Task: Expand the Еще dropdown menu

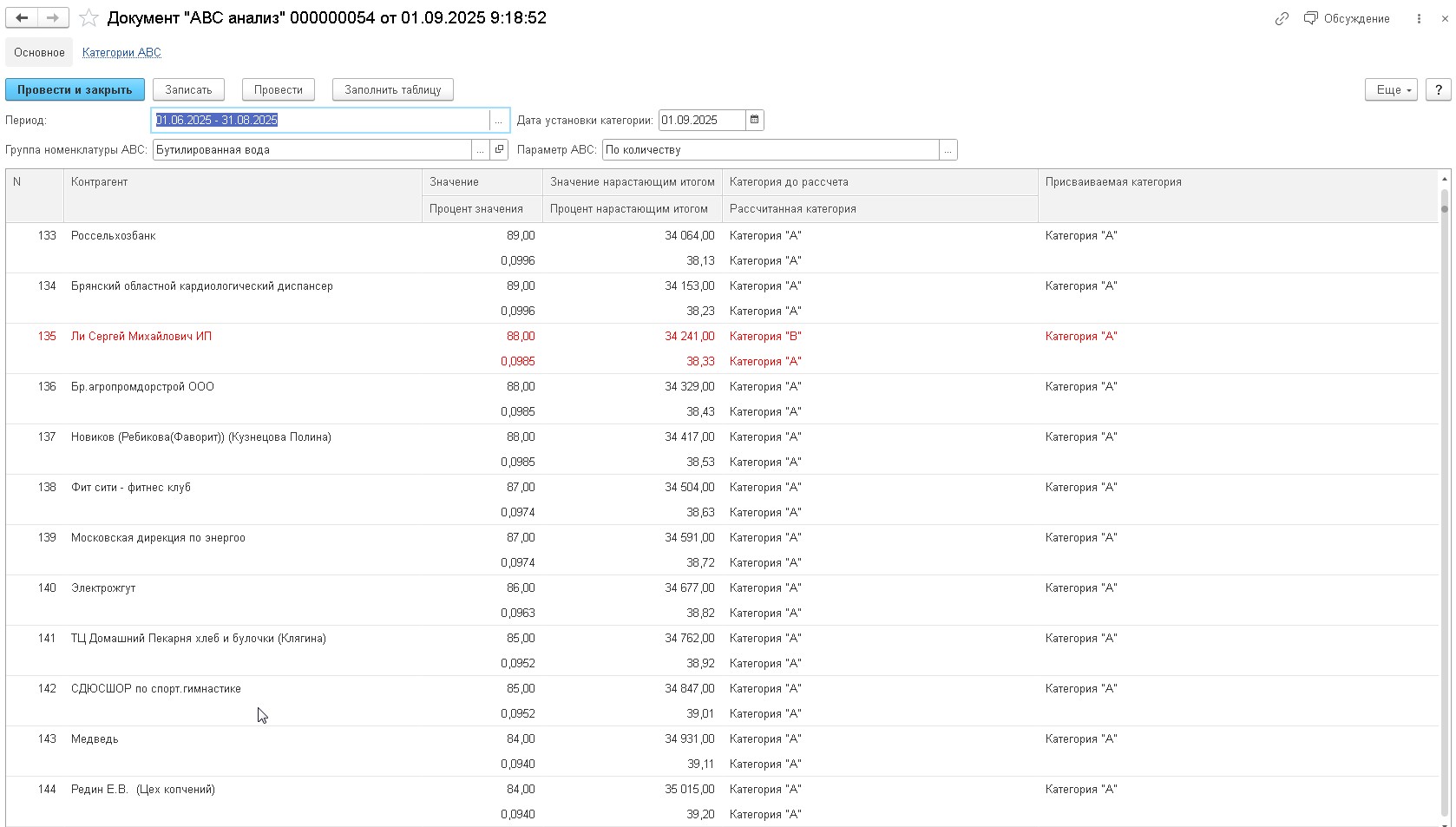Action: 1390,90
